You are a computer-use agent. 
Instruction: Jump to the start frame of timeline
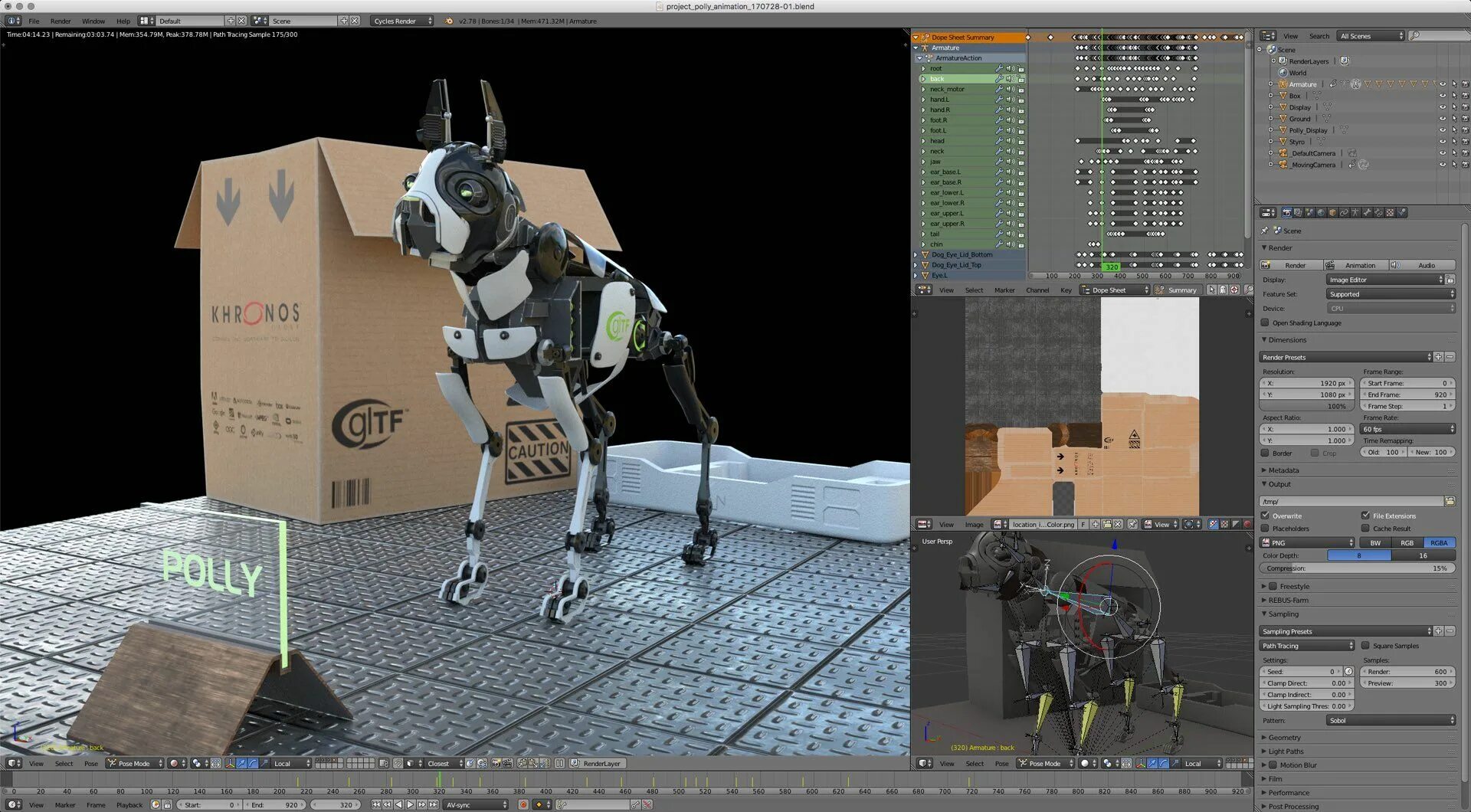pyautogui.click(x=376, y=804)
